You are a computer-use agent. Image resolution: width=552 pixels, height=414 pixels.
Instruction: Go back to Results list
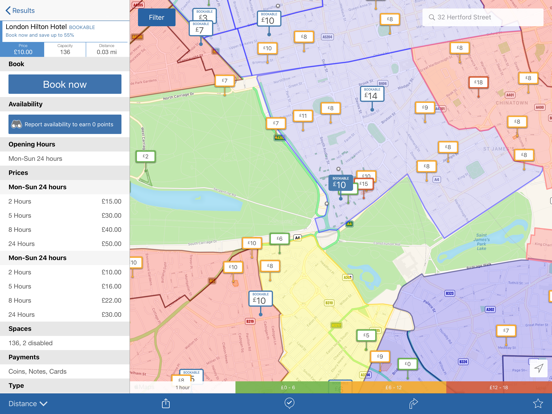click(20, 11)
